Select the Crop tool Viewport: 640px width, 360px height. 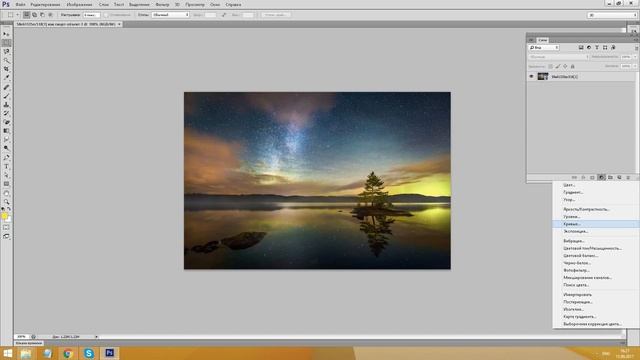pos(6,69)
